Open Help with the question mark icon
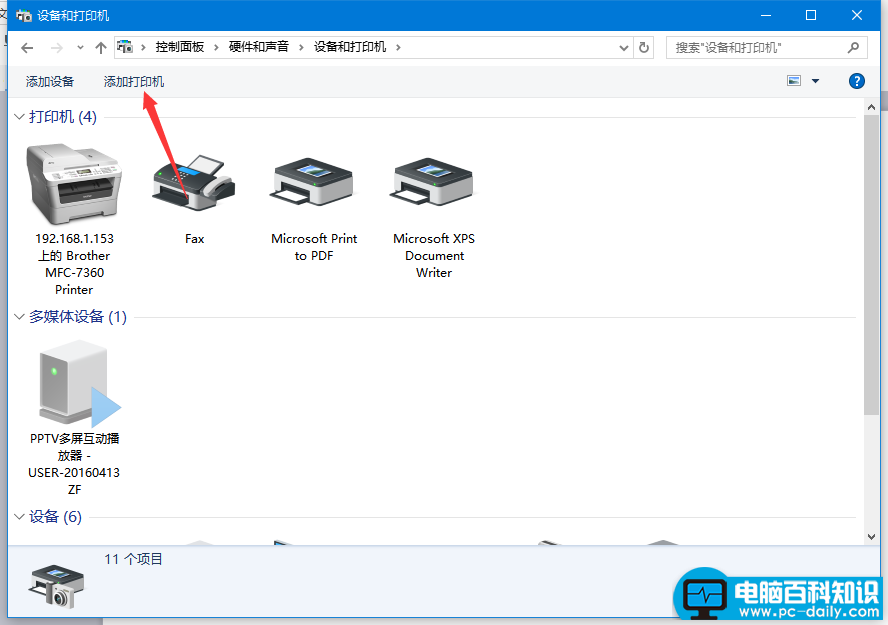Viewport: 888px width, 625px height. click(x=857, y=81)
